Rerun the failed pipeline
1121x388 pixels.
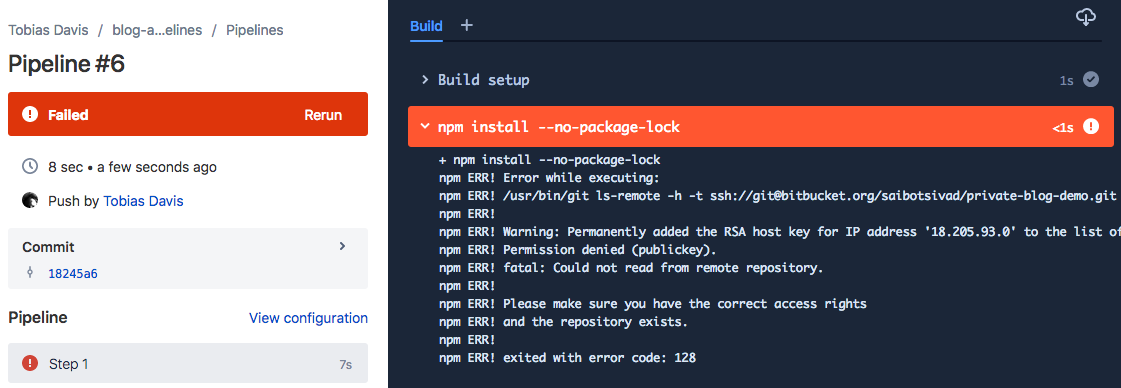(323, 114)
